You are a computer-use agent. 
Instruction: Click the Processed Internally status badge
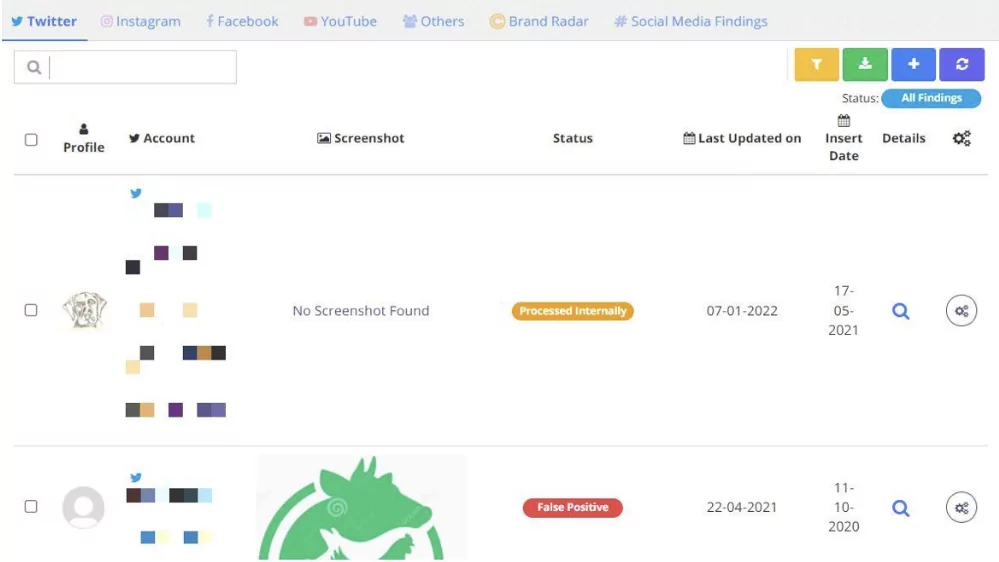click(x=572, y=311)
